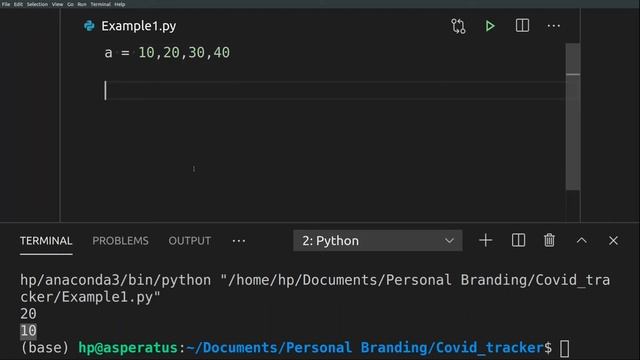Image resolution: width=640 pixels, height=360 pixels.
Task: Place cursor on the empty editor line
Action: pos(335,90)
